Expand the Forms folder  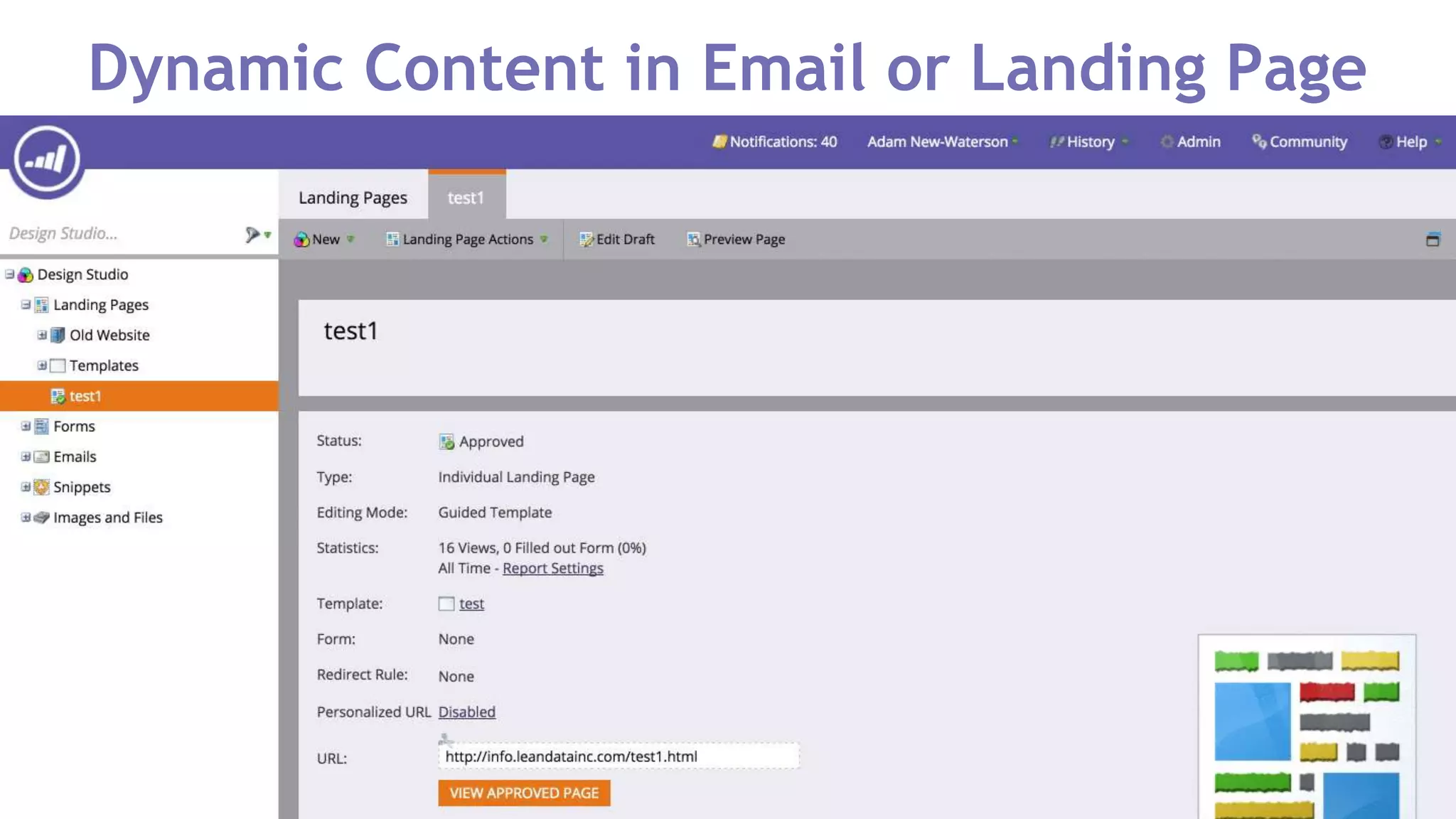[x=26, y=426]
